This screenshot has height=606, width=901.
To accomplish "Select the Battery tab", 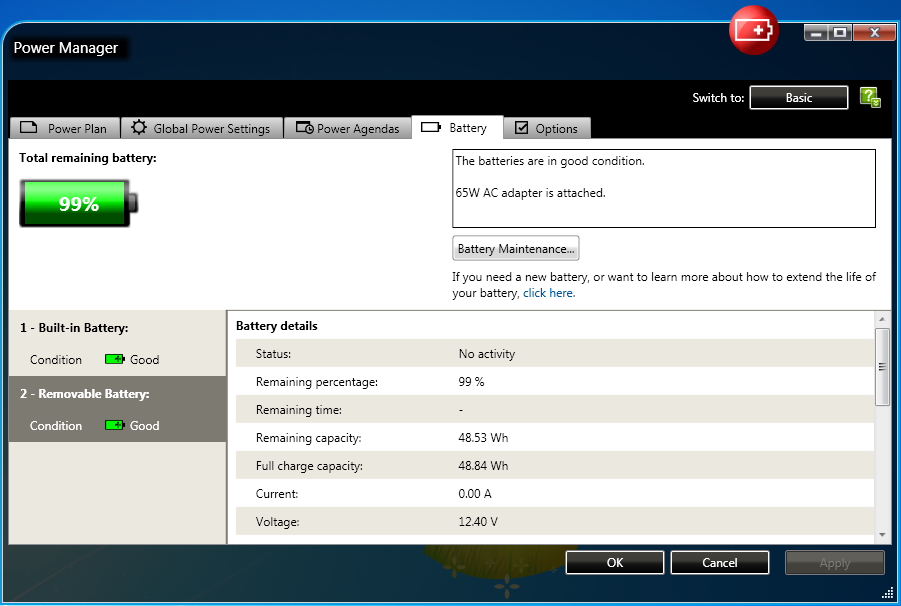I will pos(457,128).
